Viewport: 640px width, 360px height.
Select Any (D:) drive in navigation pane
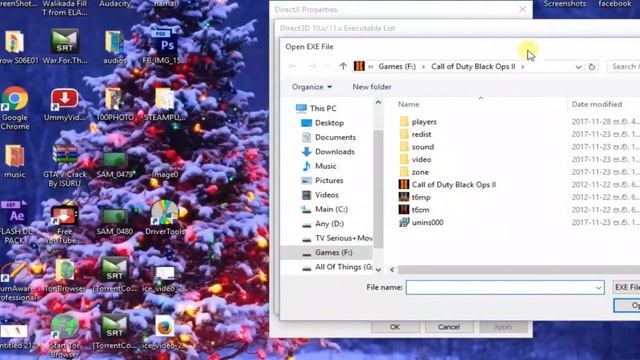[322, 224]
